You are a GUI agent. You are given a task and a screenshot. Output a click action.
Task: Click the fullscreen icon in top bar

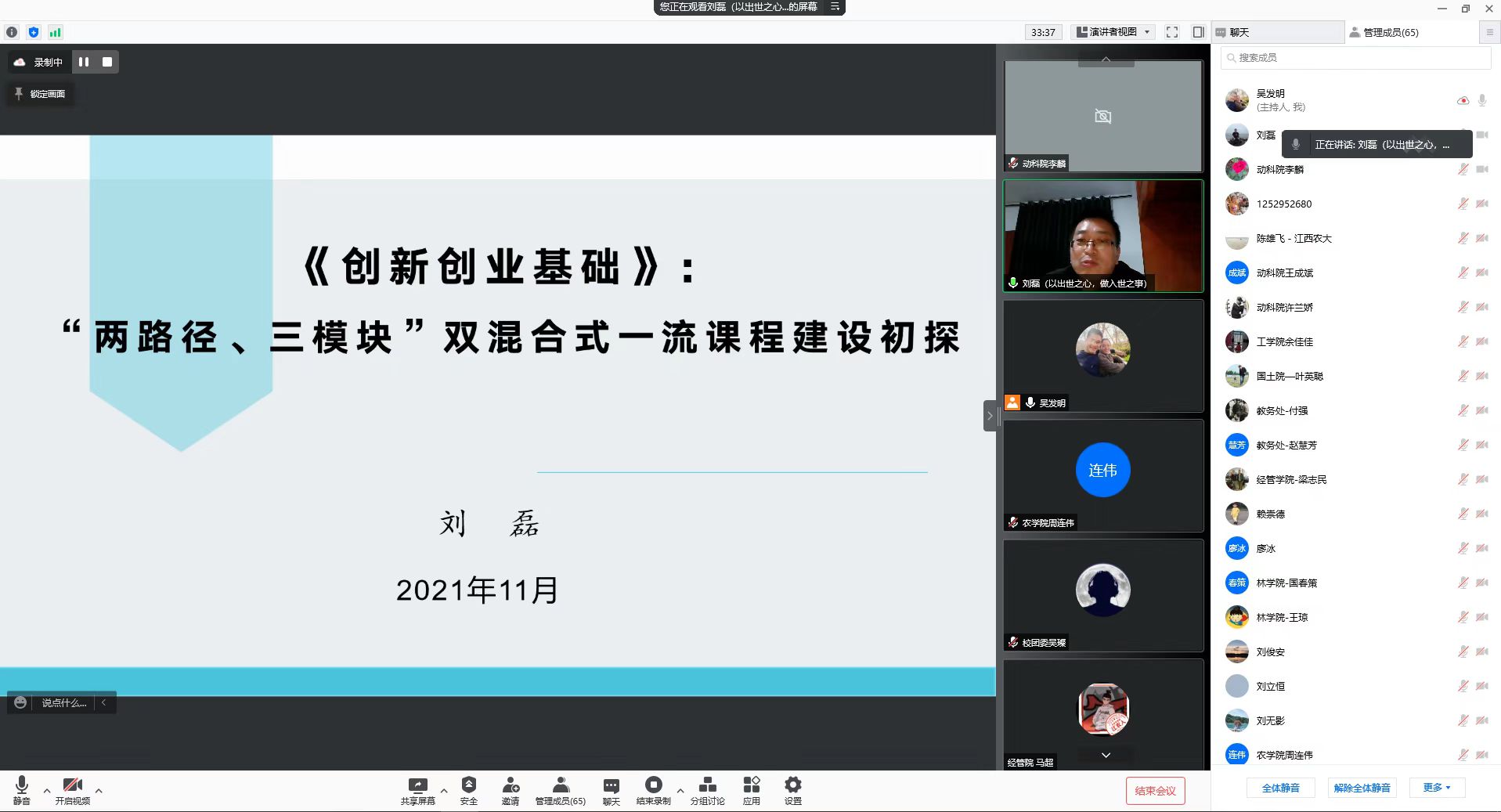click(1171, 32)
